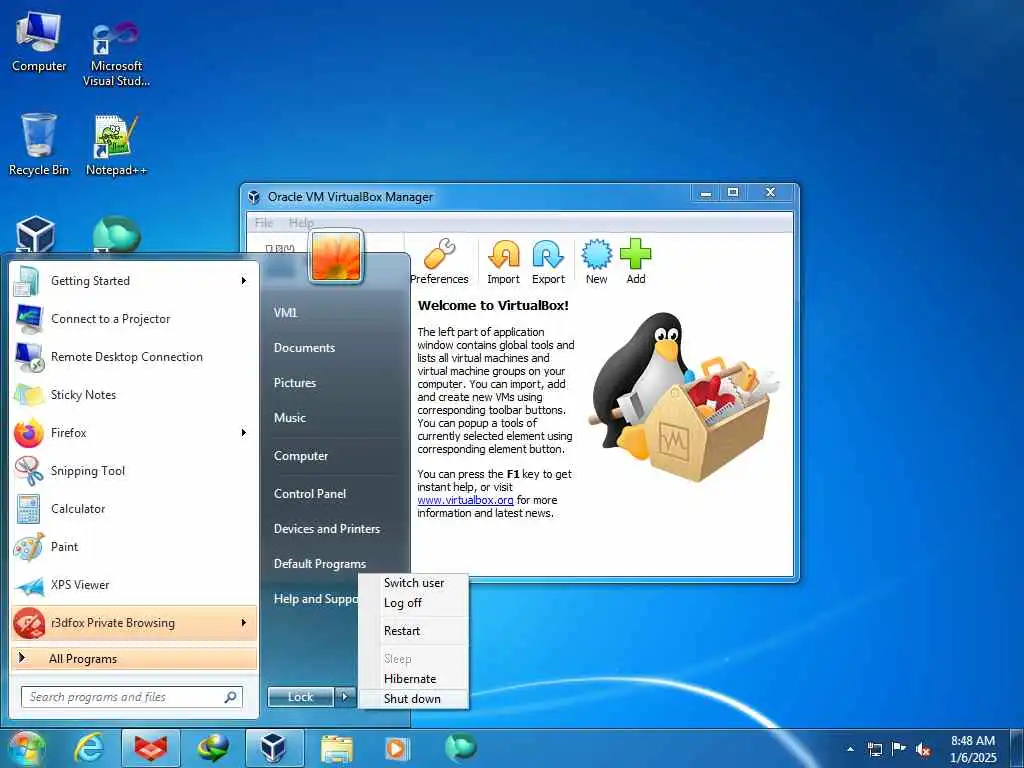The height and width of the screenshot is (768, 1024).
Task: Switch to the VirtualBox taskbar button
Action: coord(274,748)
